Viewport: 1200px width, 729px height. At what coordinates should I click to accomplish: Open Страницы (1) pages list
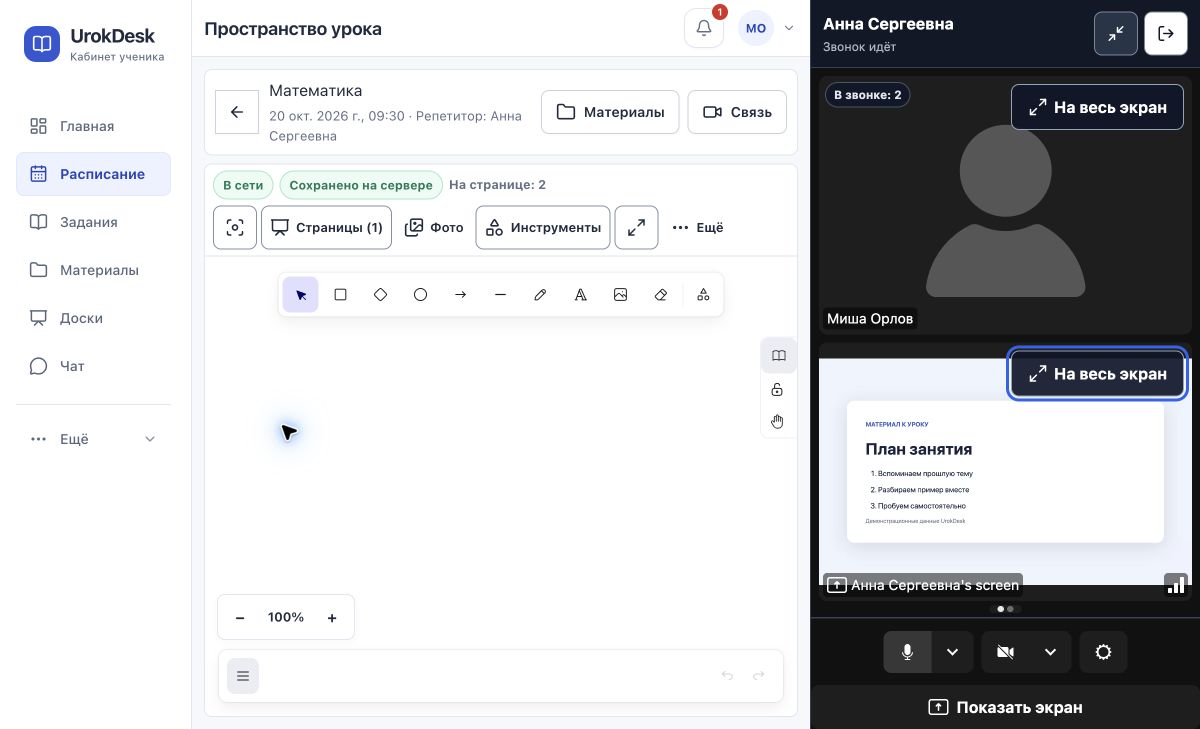pyautogui.click(x=326, y=228)
